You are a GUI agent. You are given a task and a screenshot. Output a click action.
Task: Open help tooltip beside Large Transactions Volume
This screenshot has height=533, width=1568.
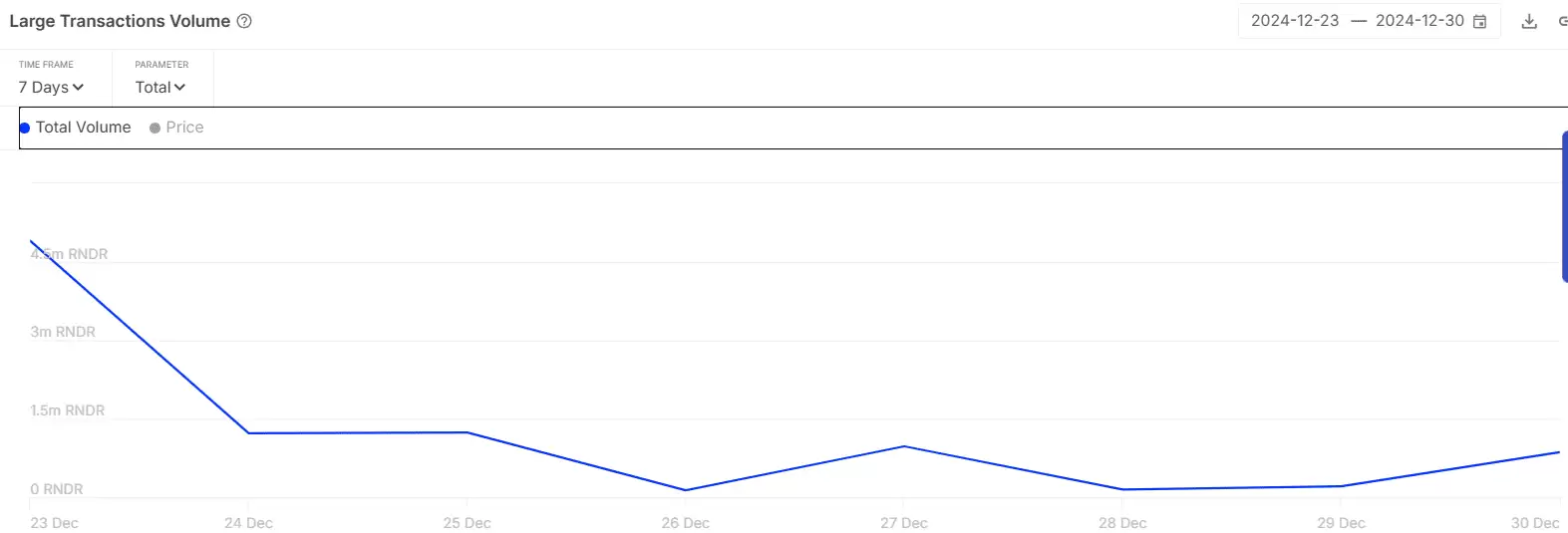(x=244, y=21)
